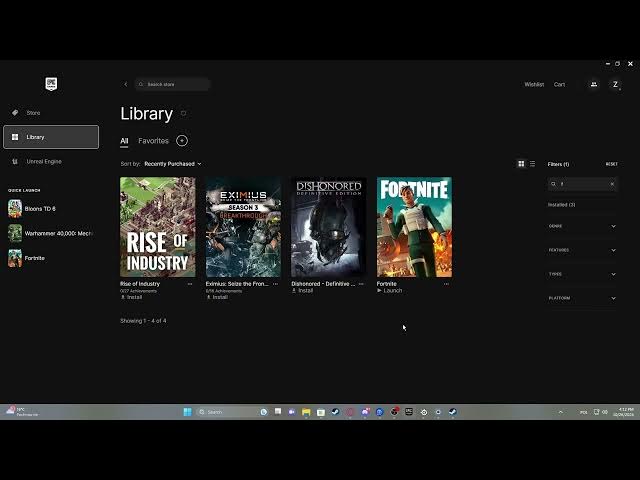Screen dimensions: 640x480
Task: Open Eximius options three-dot menu
Action: pyautogui.click(x=276, y=284)
